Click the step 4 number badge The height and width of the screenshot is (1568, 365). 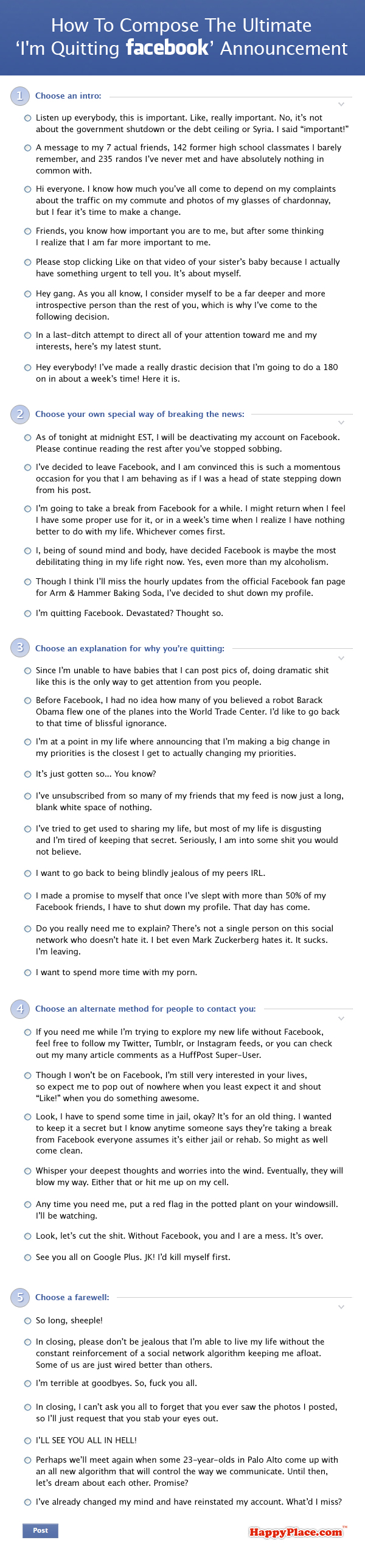[19, 1009]
